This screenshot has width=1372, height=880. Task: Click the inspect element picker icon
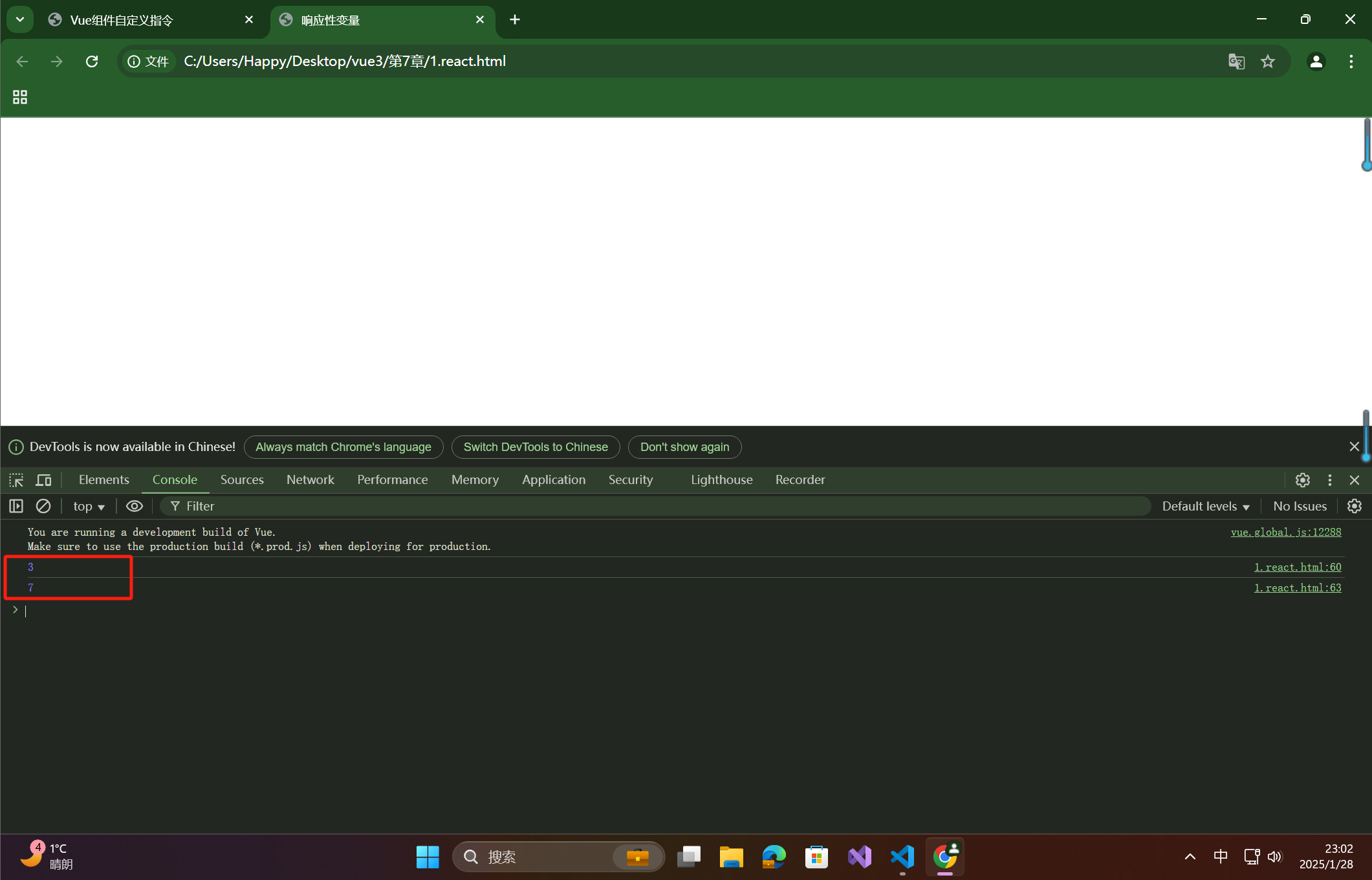coord(16,480)
